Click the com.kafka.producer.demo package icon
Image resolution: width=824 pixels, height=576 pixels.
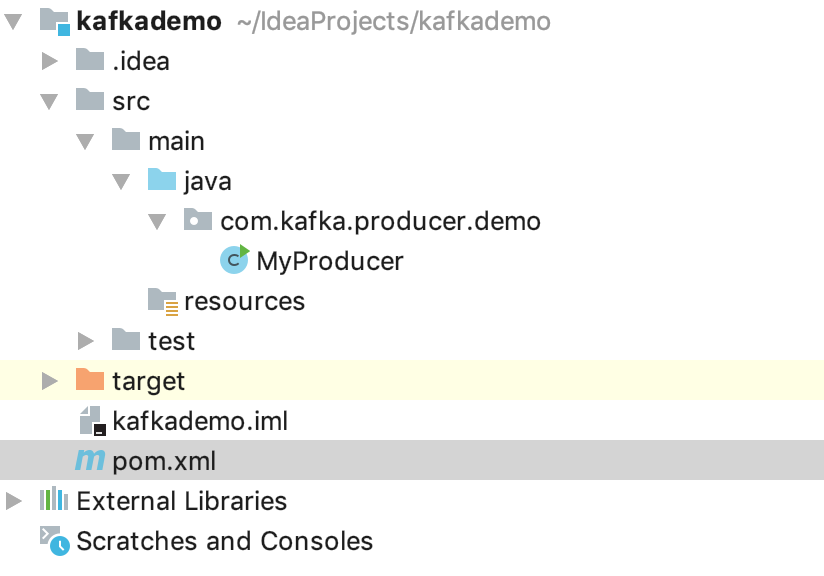(198, 221)
